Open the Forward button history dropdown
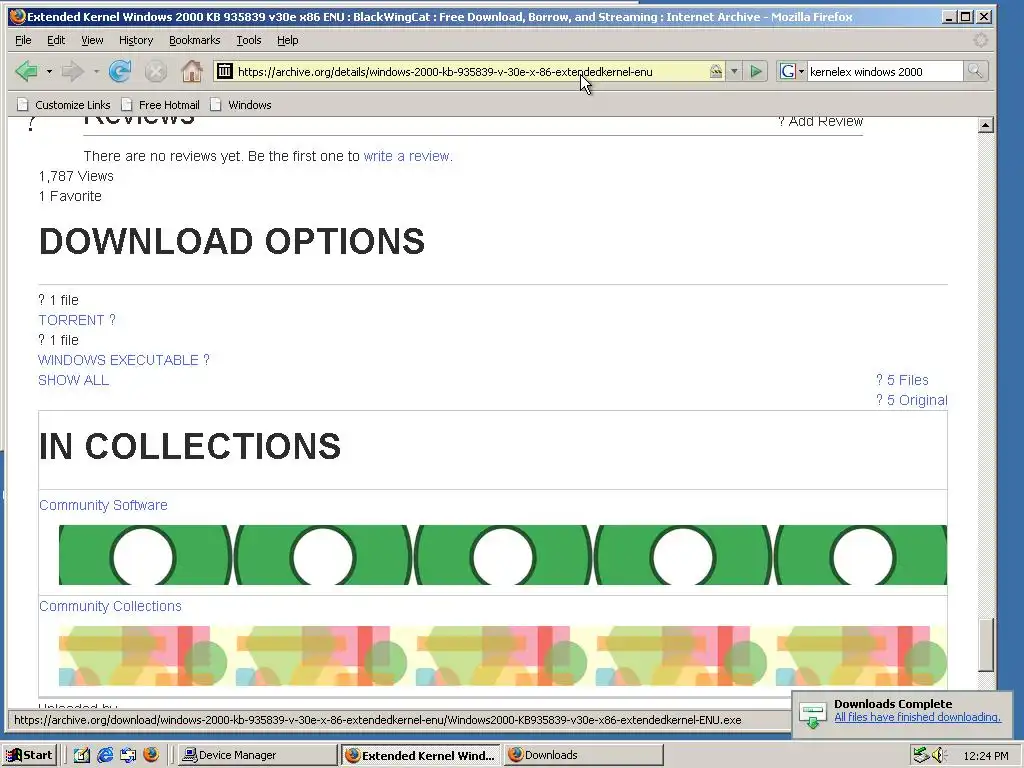The height and width of the screenshot is (768, 1024). 96,71
